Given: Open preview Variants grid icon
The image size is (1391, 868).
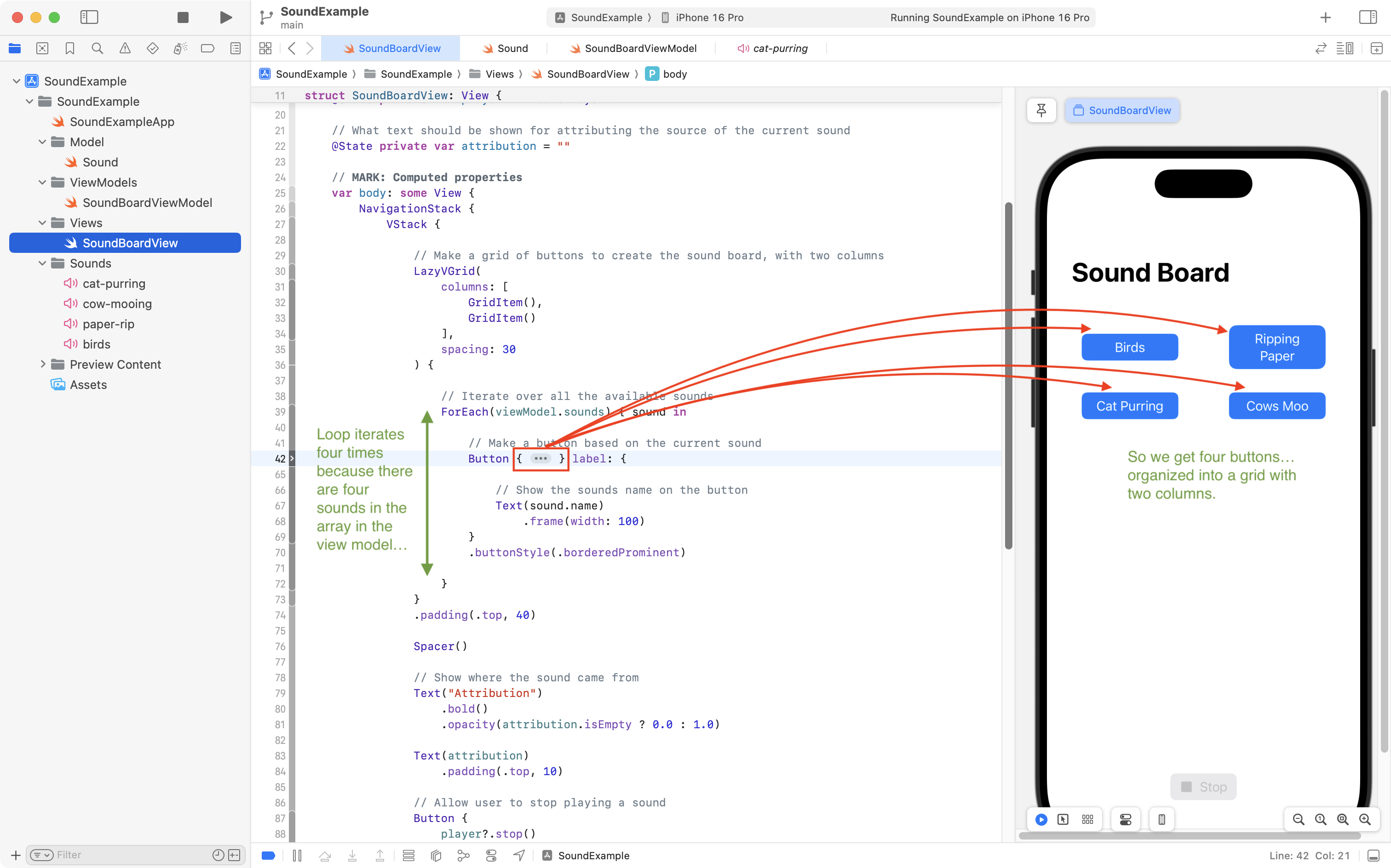Looking at the screenshot, I should [1087, 819].
